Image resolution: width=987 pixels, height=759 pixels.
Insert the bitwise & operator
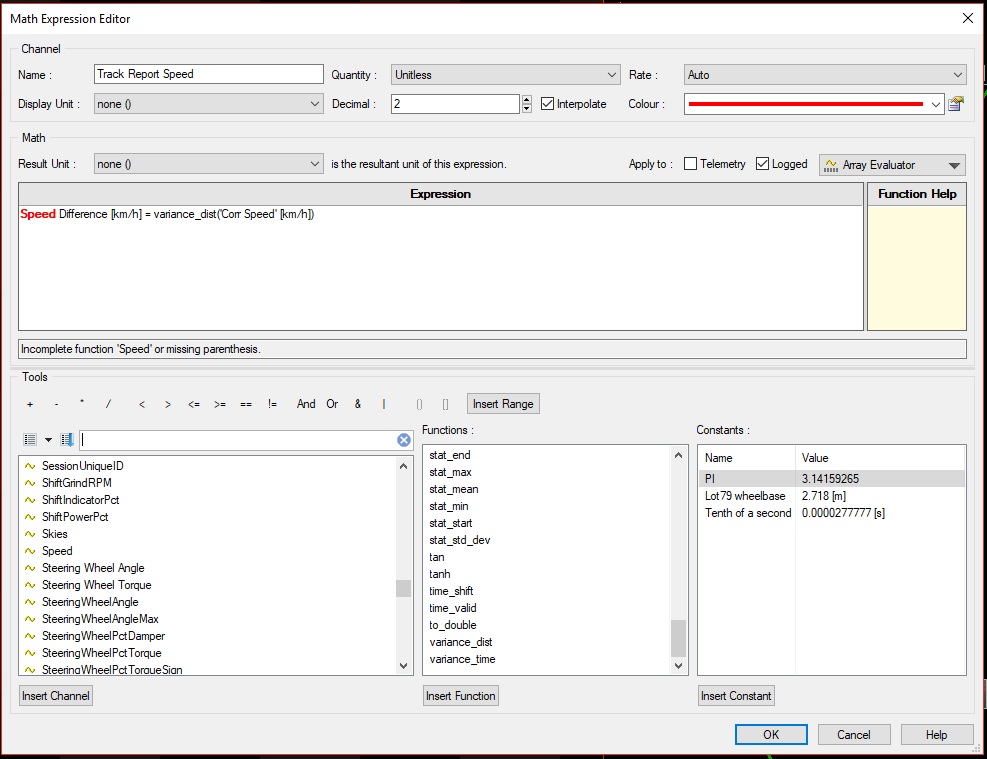[x=358, y=404]
